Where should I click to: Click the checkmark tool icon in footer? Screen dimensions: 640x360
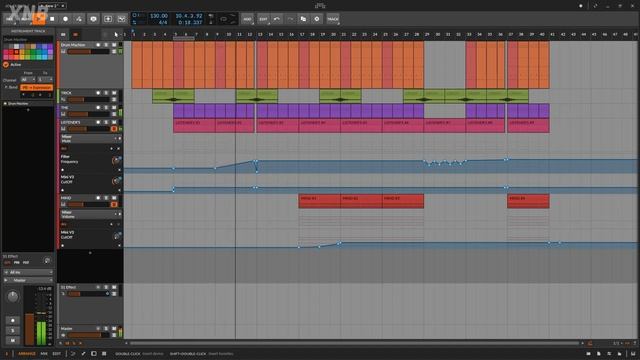point(83,354)
